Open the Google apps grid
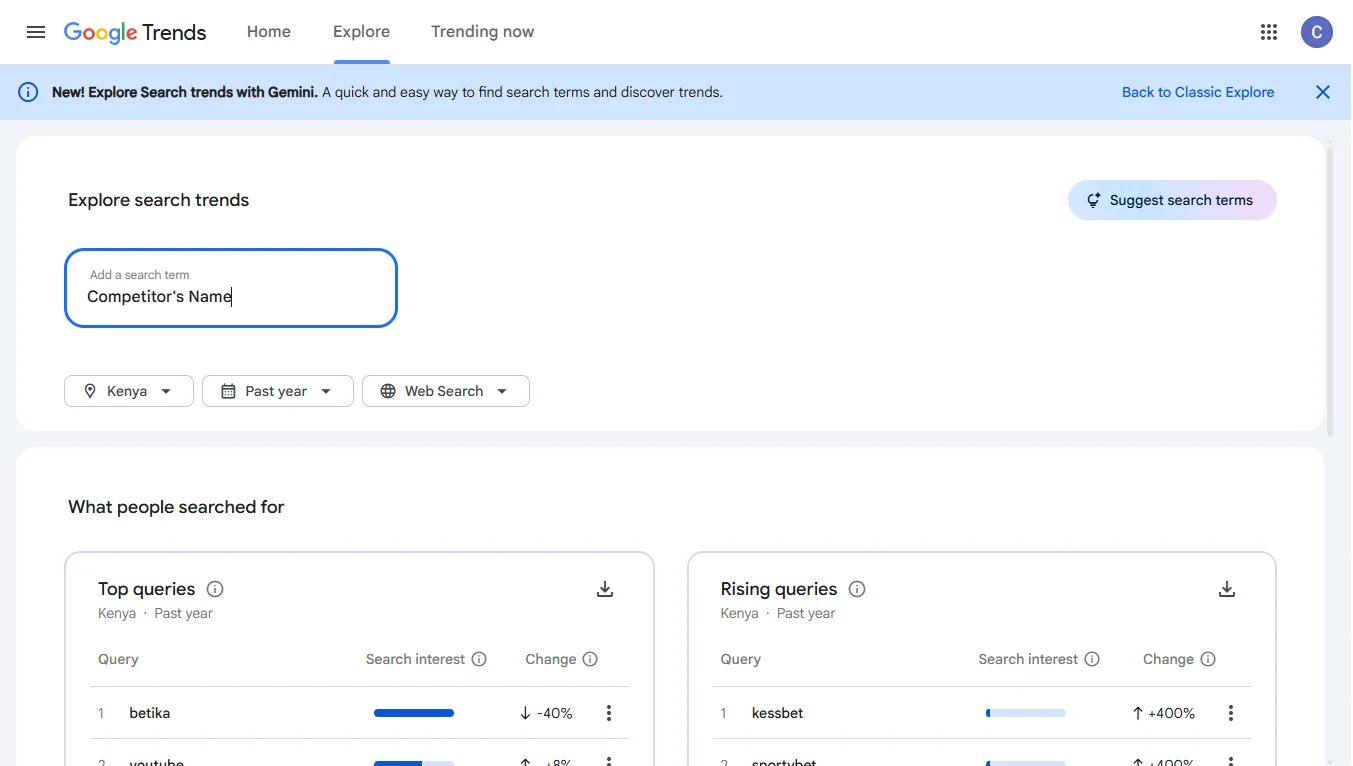The image size is (1353, 766). point(1269,32)
